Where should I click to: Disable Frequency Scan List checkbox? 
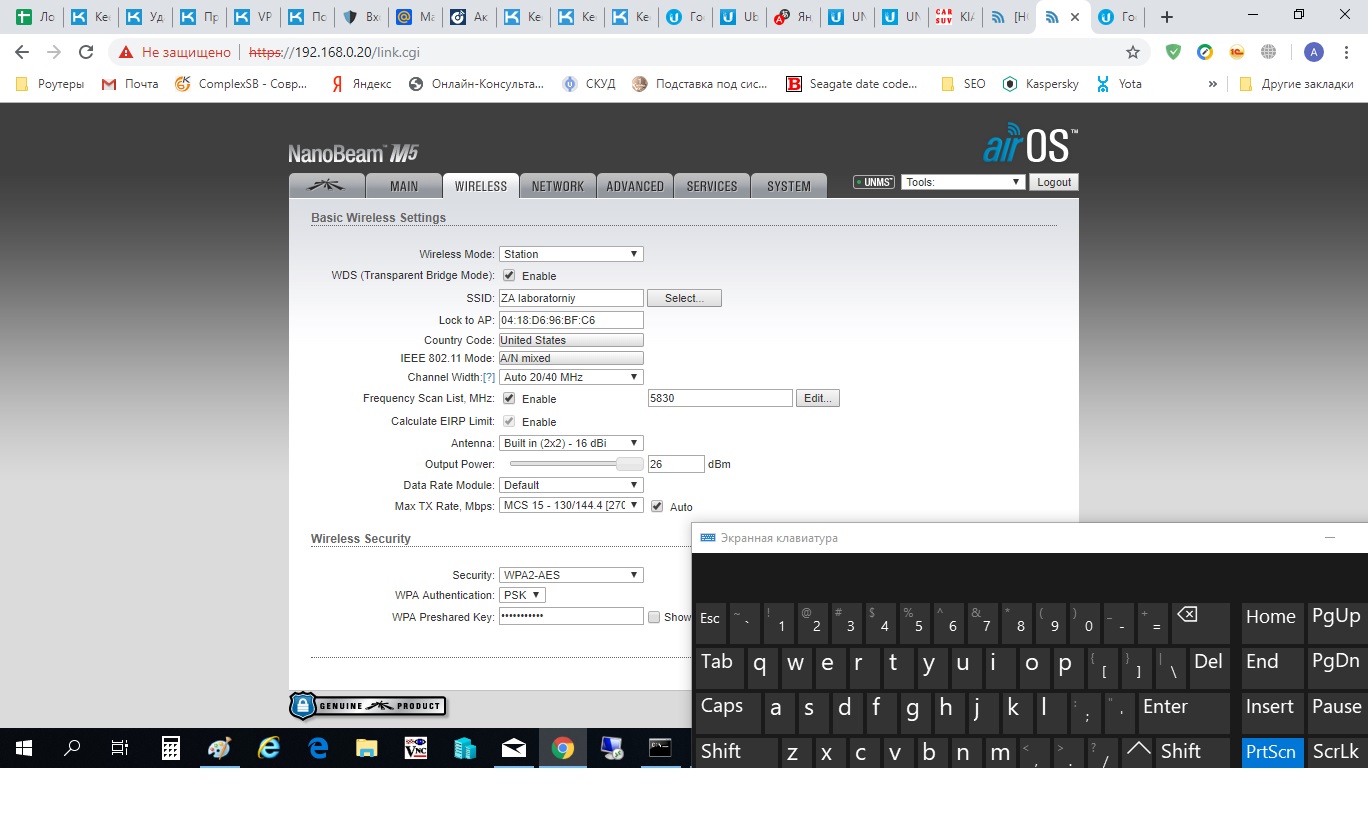pyautogui.click(x=509, y=399)
